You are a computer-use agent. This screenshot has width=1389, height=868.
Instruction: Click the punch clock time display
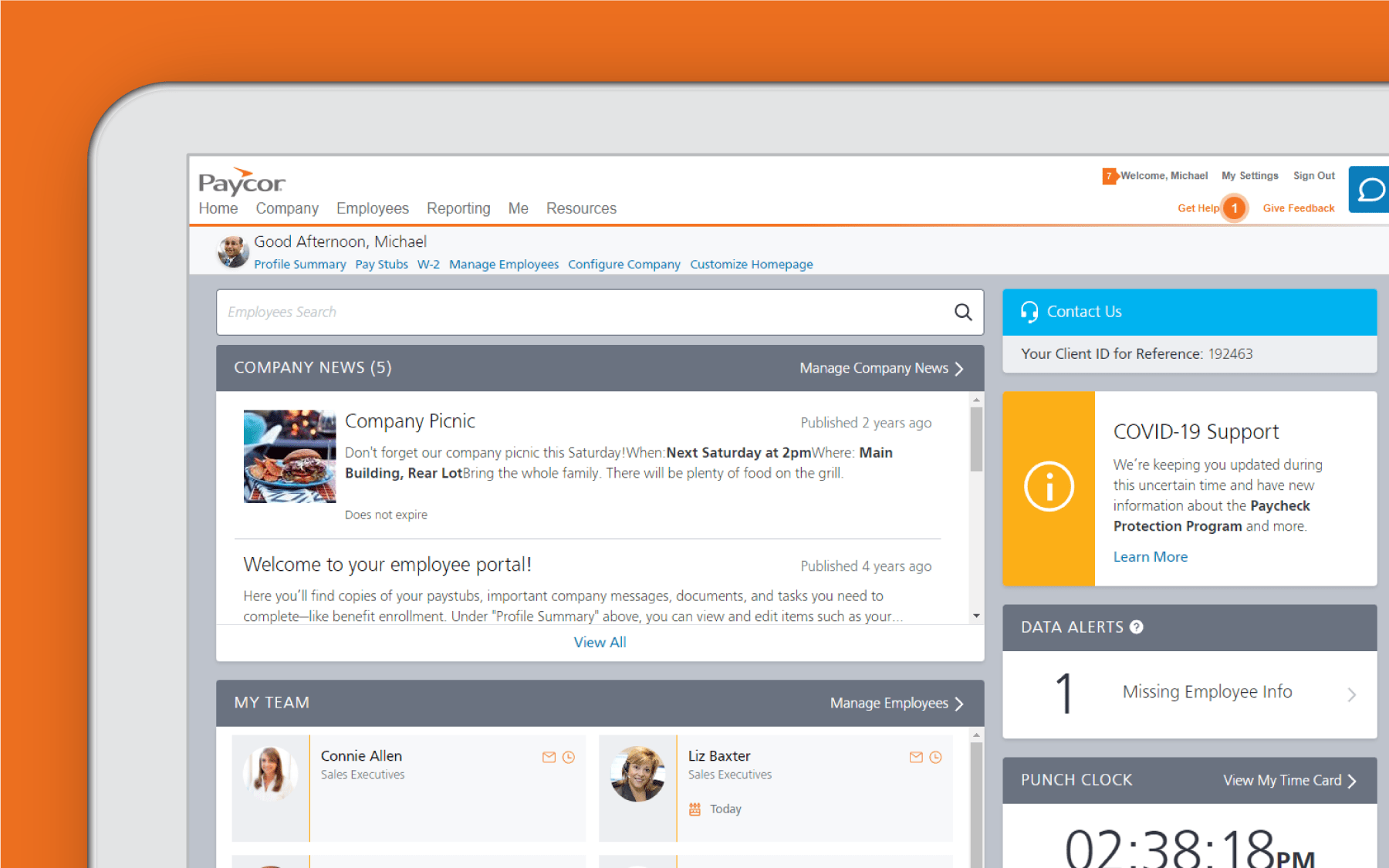(x=1189, y=849)
